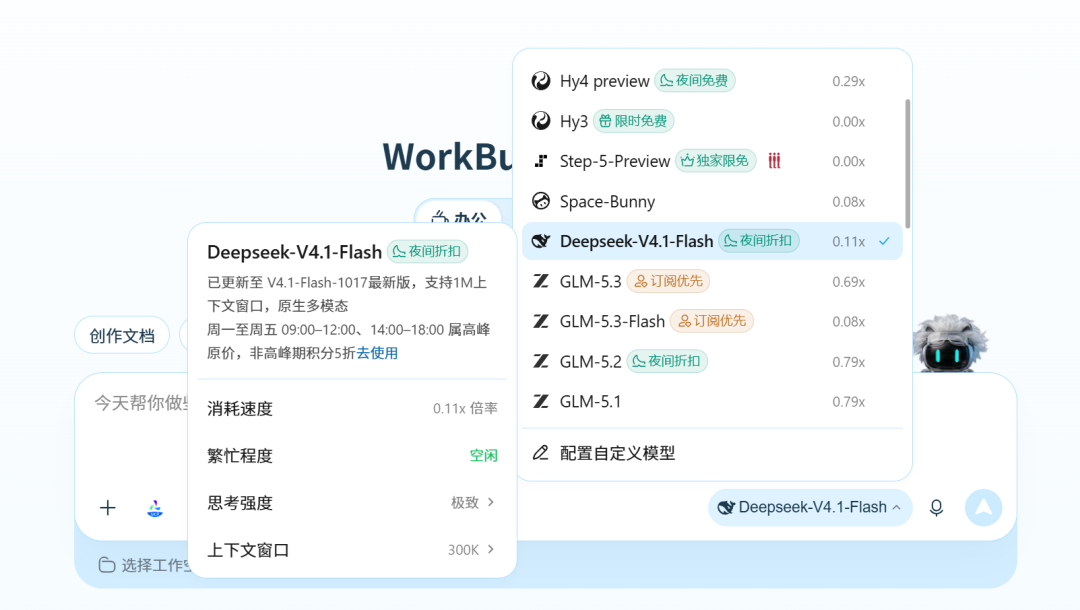1080x610 pixels.
Task: Click the GLM-5.1 Z logo icon
Action: (541, 401)
